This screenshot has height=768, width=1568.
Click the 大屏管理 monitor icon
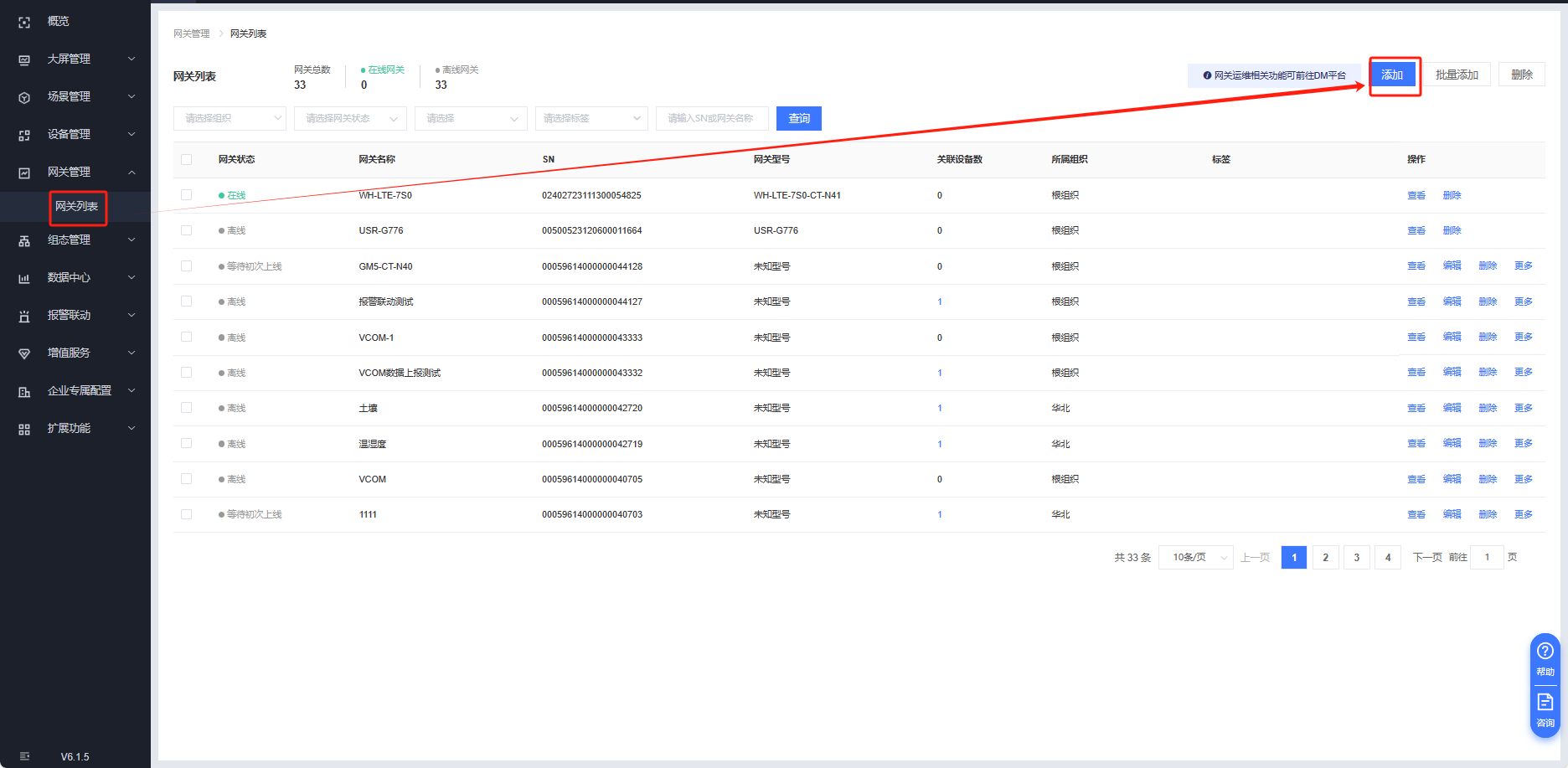point(24,60)
